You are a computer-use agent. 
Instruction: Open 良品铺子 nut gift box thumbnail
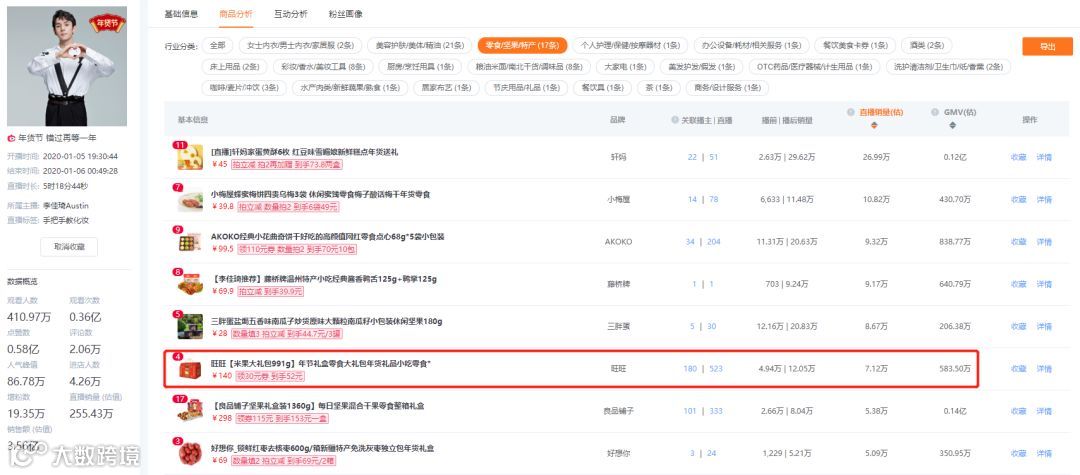190,411
